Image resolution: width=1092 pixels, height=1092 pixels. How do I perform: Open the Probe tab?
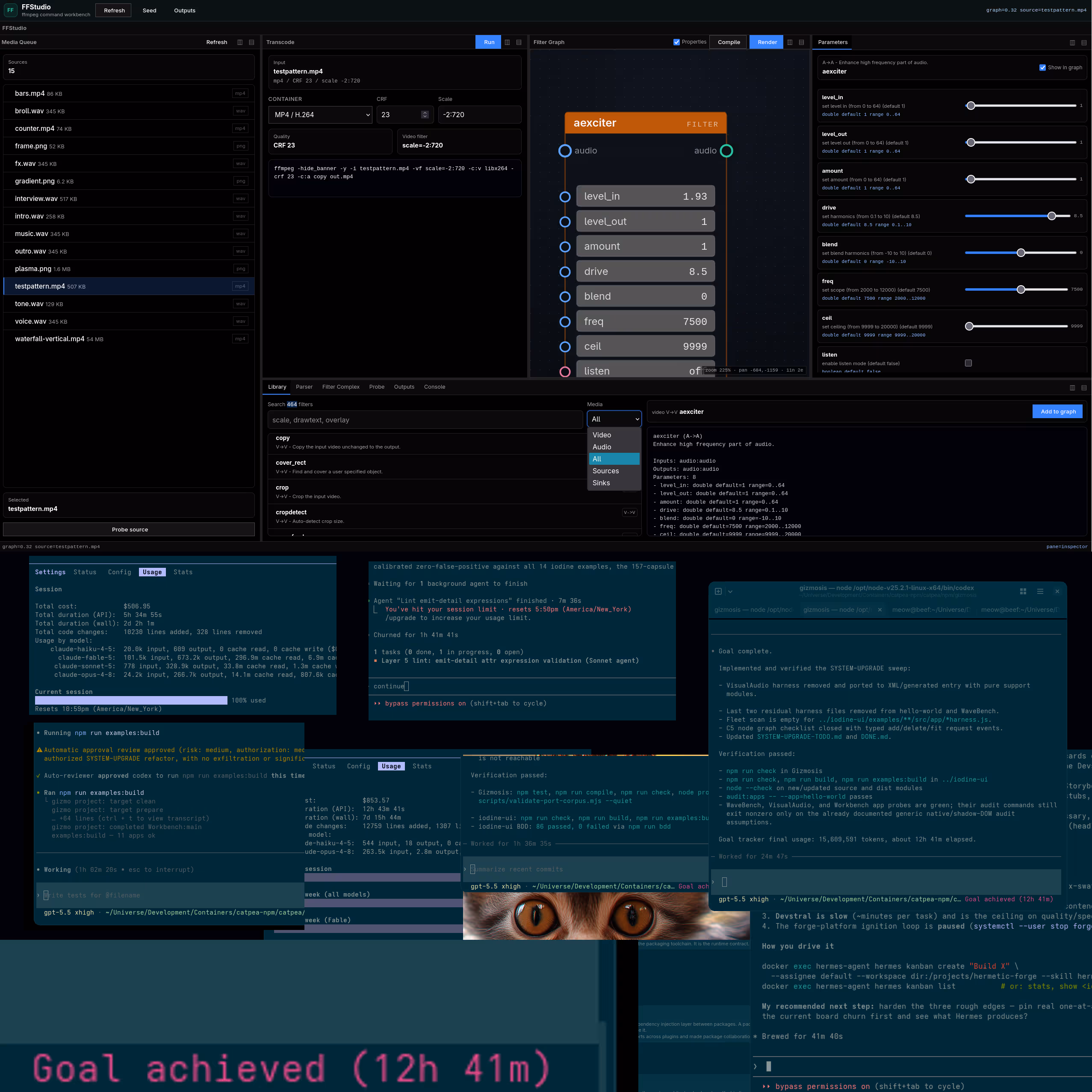pyautogui.click(x=376, y=387)
